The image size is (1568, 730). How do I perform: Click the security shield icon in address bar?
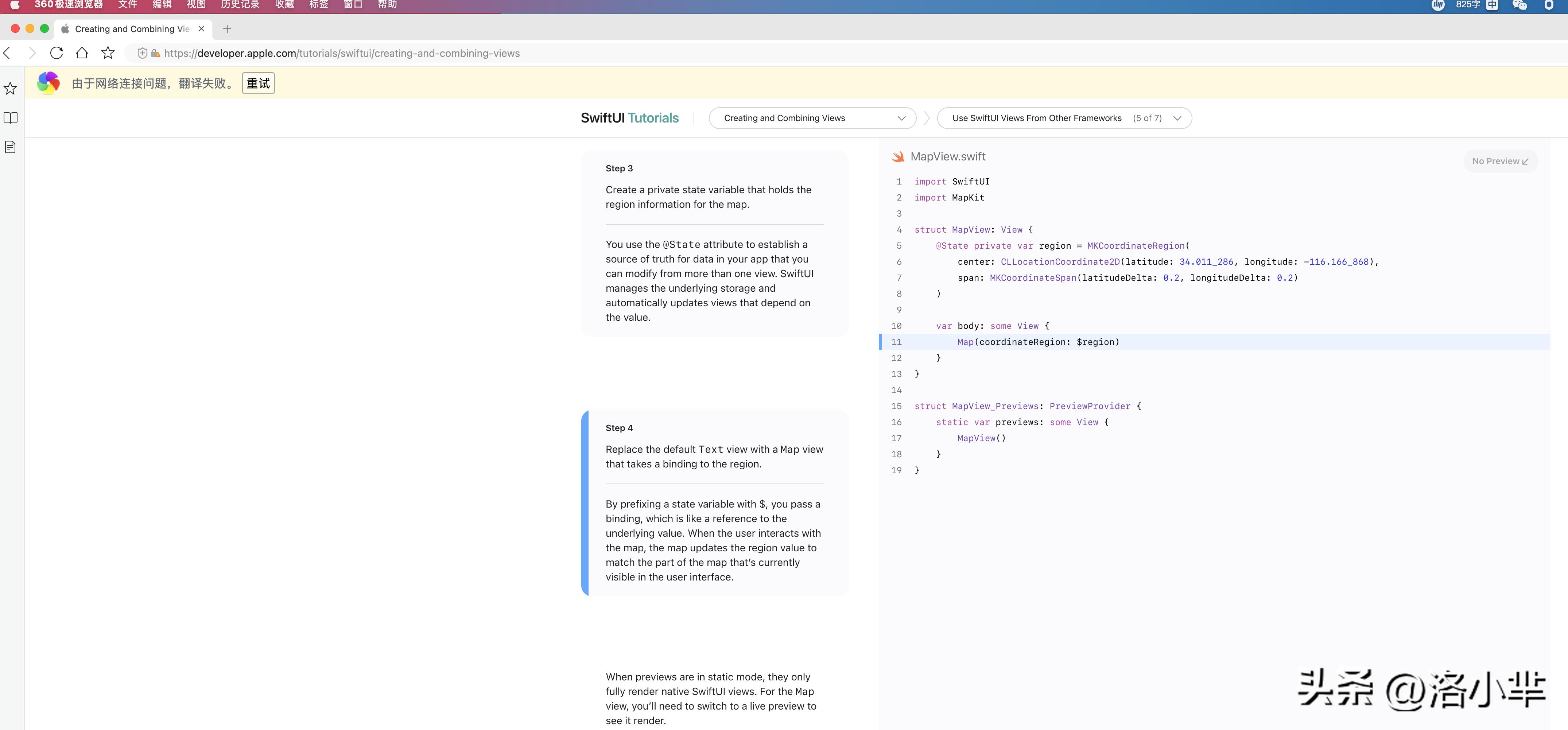142,54
